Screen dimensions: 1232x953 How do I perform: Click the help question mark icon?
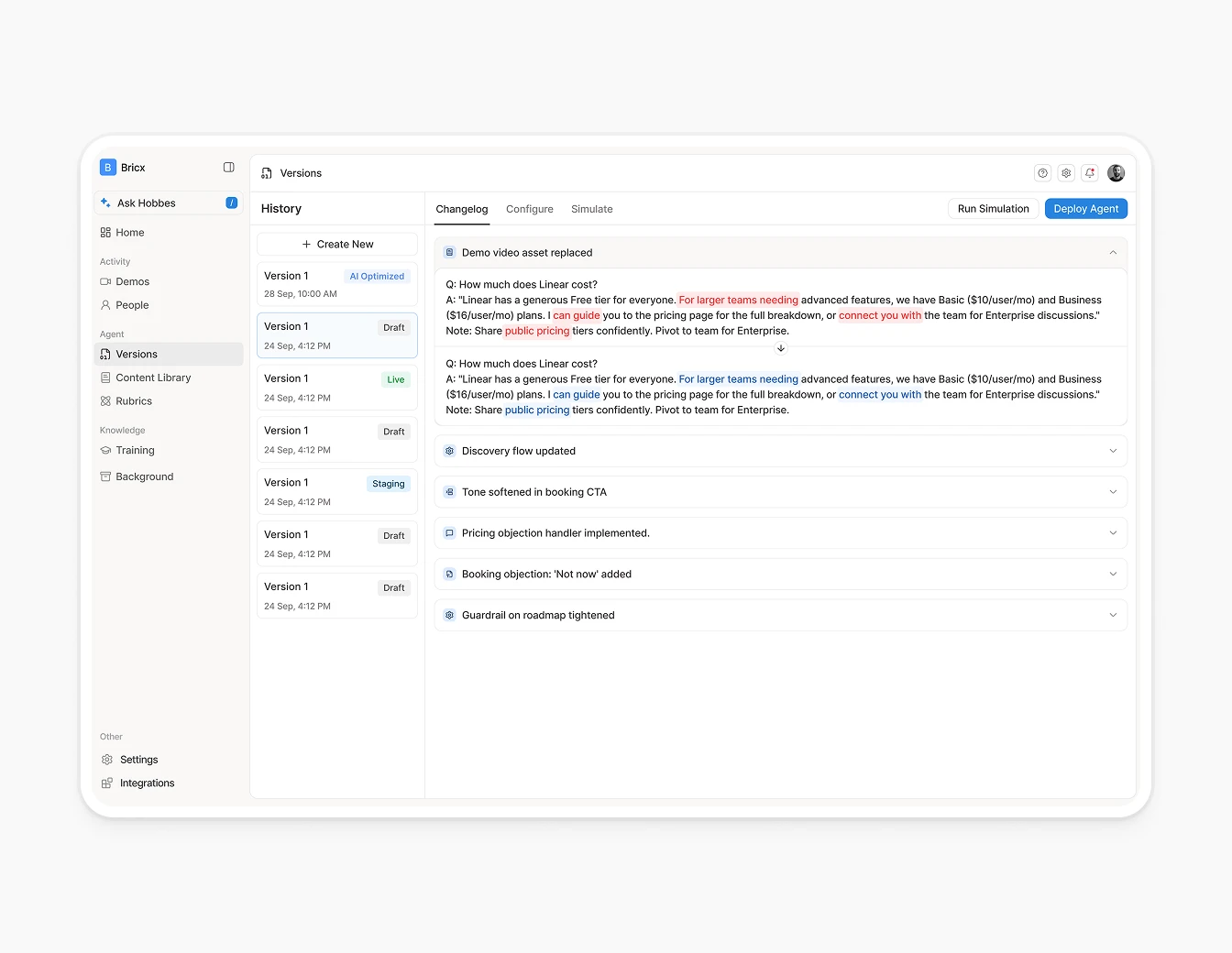coord(1042,173)
